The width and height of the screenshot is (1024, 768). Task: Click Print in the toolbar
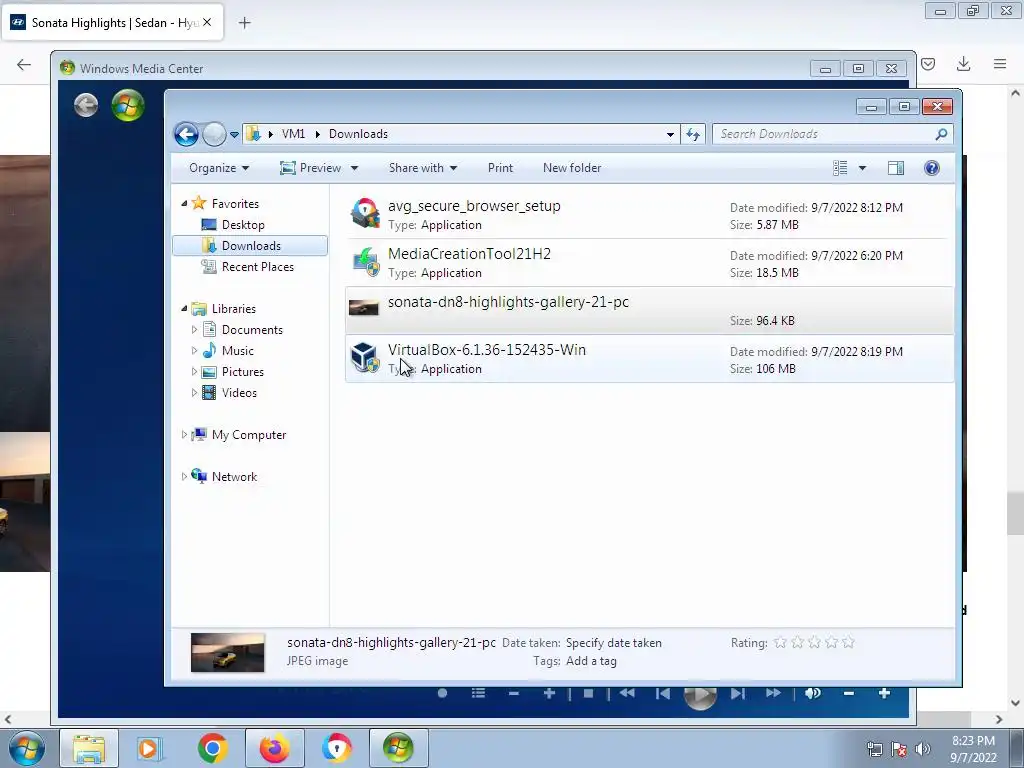coord(500,168)
